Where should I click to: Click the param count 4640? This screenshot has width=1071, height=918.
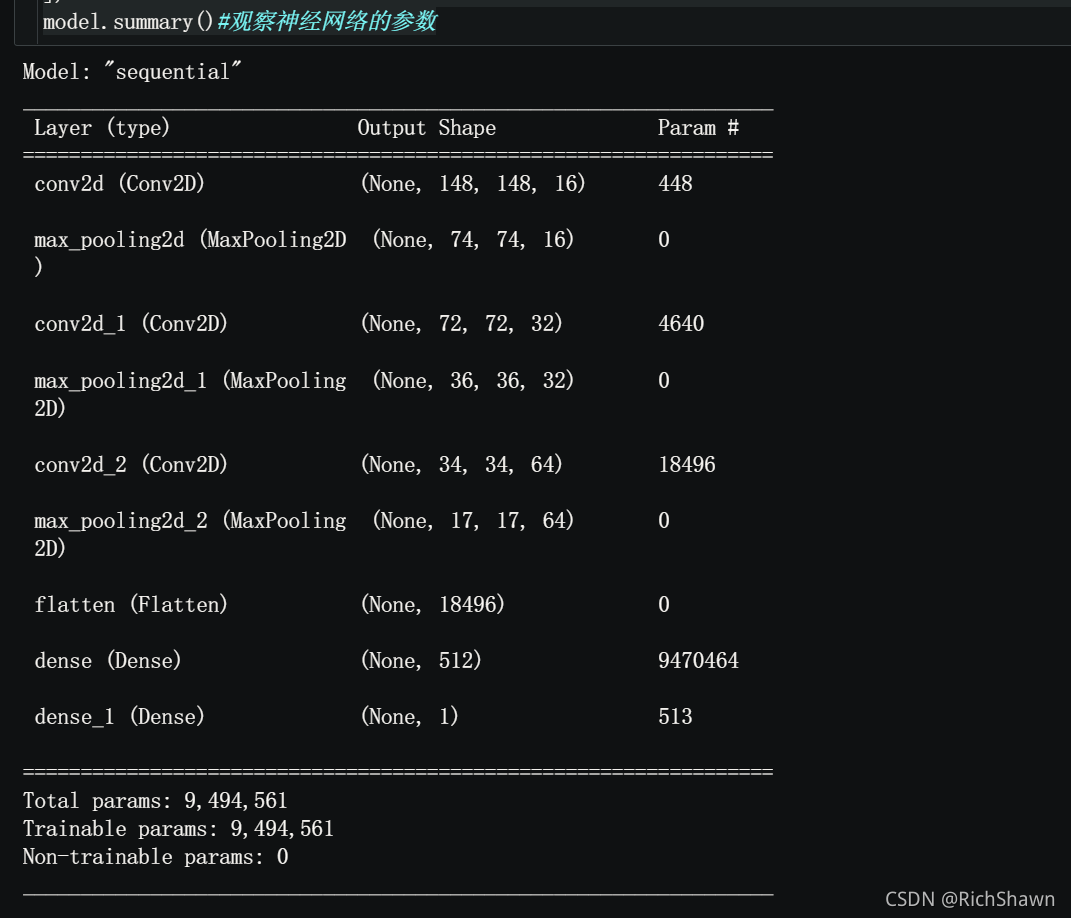click(681, 324)
